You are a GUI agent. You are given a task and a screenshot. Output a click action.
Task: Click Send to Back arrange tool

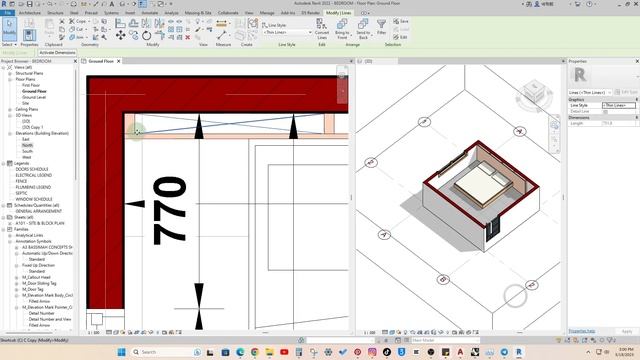363,29
